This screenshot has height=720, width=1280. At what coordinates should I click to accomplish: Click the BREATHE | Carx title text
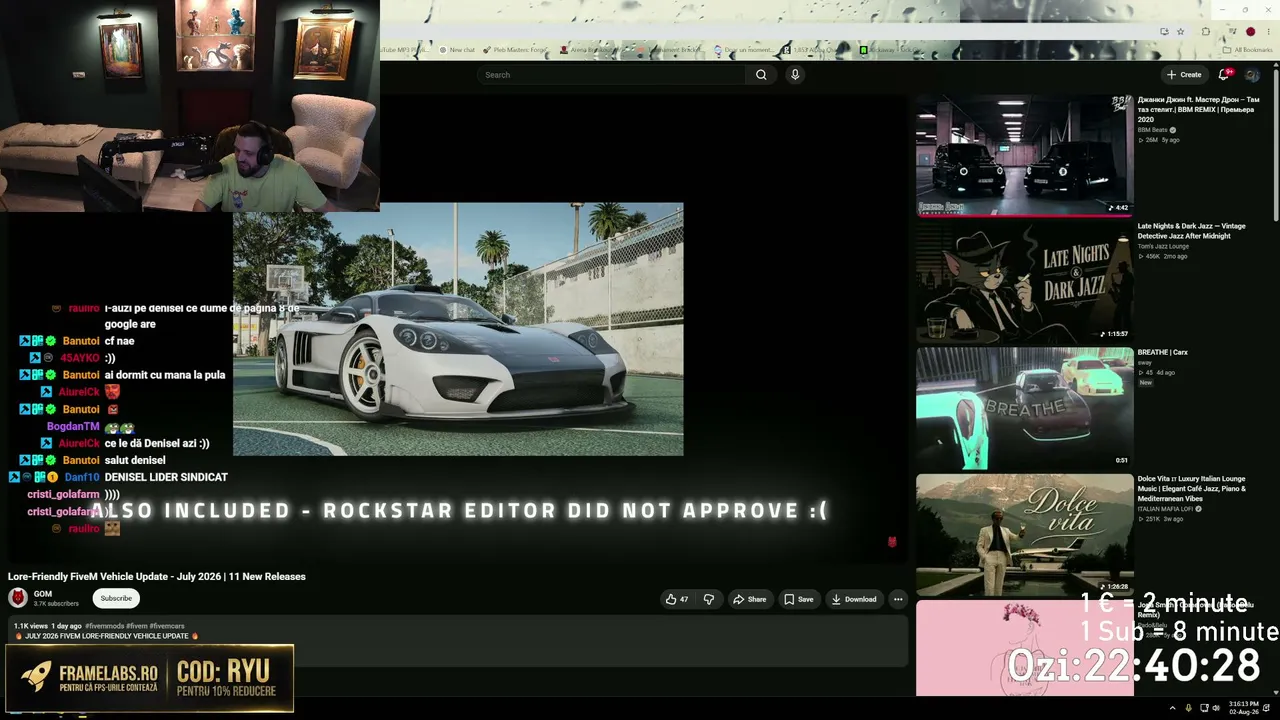pyautogui.click(x=1162, y=352)
